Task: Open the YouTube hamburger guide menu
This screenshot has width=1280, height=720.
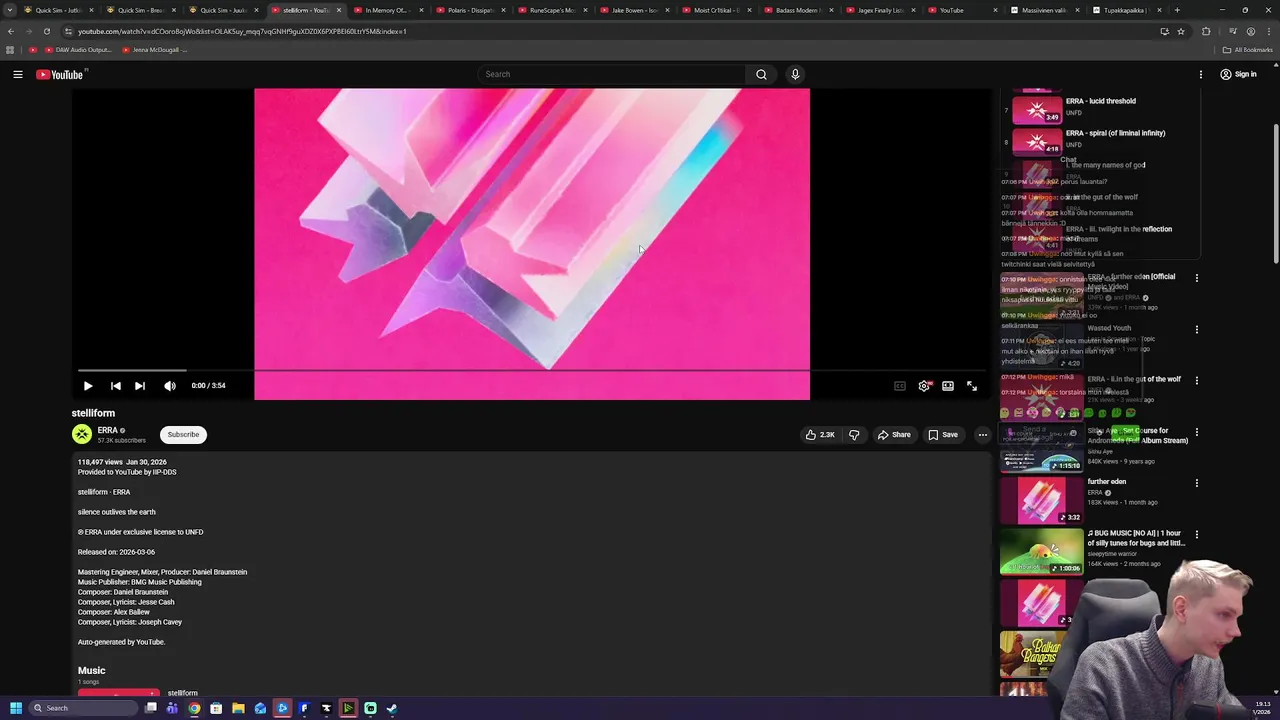Action: click(x=17, y=74)
